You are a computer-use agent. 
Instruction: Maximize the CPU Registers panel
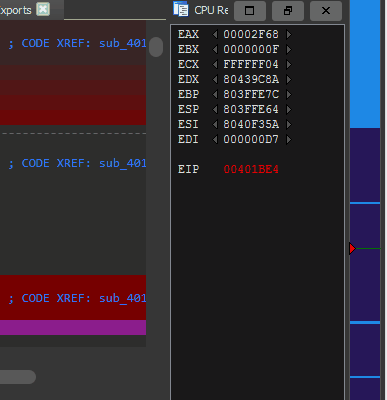[x=250, y=11]
